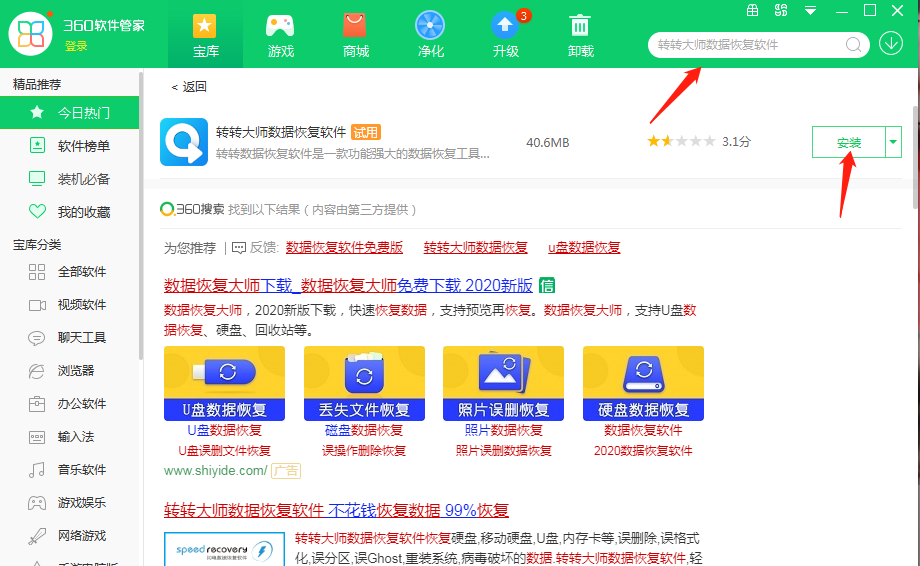Screen dimensions: 920x566
Task: Open the main menu triangle in title bar
Action: [x=810, y=11]
